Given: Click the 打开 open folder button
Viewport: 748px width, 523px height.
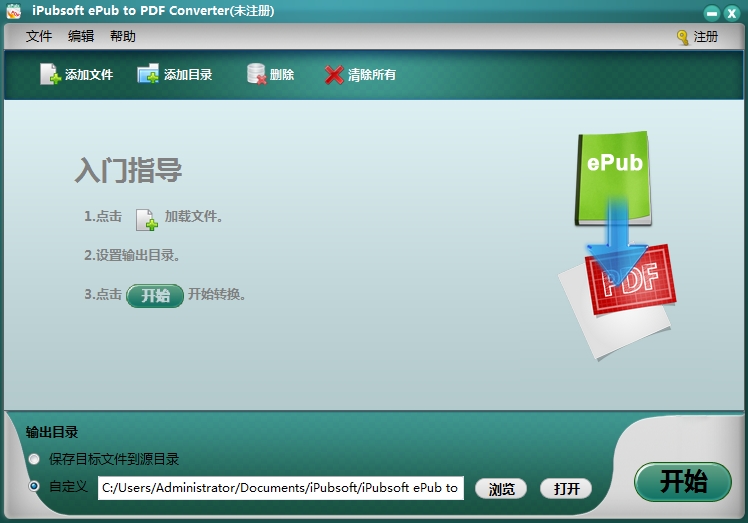Looking at the screenshot, I should point(566,489).
